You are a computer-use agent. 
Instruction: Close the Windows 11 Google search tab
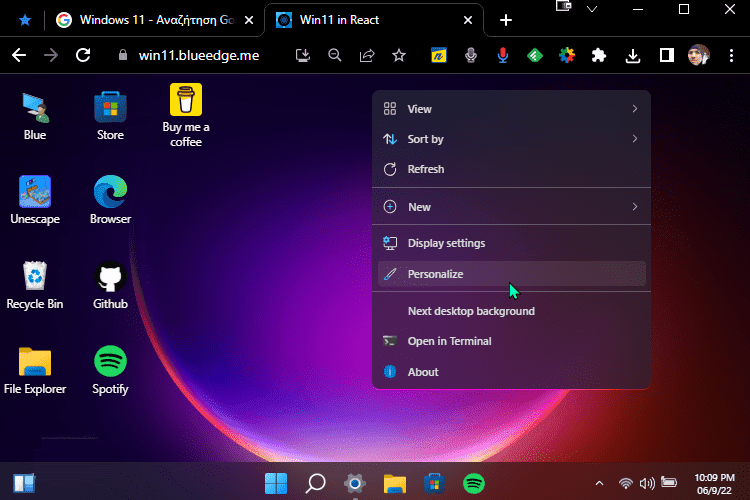(x=249, y=20)
